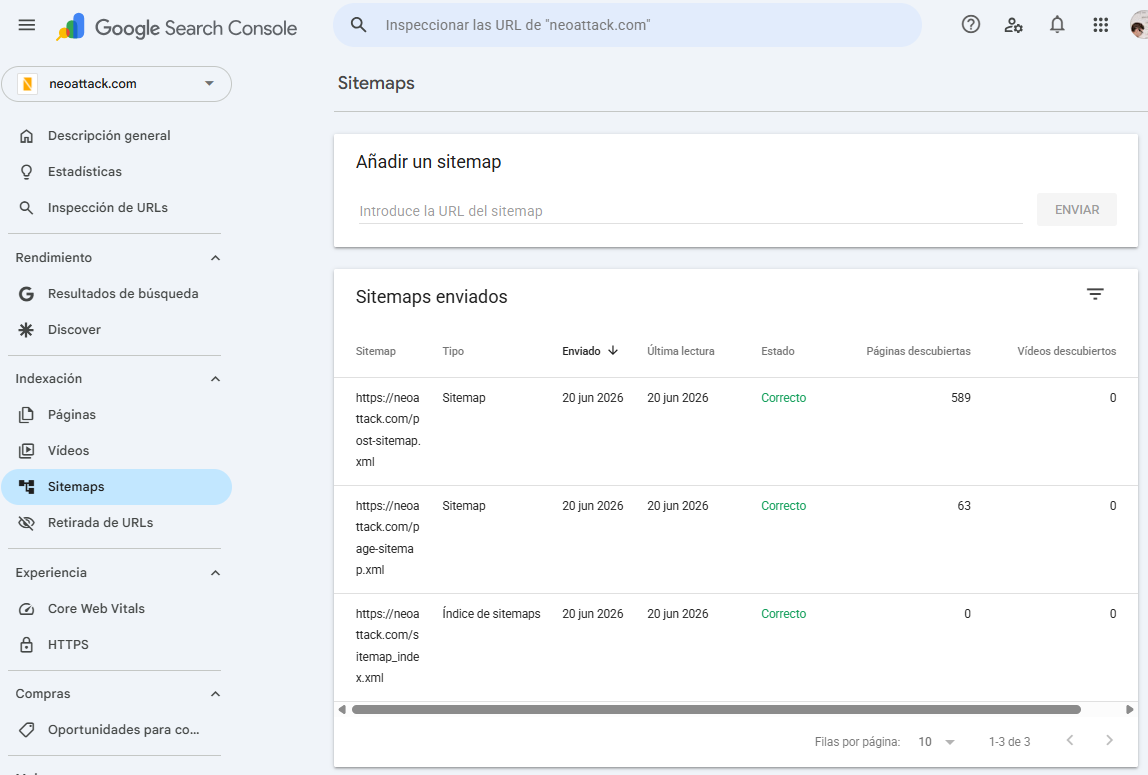
Task: Click the Google G icon for search results
Action: click(26, 293)
